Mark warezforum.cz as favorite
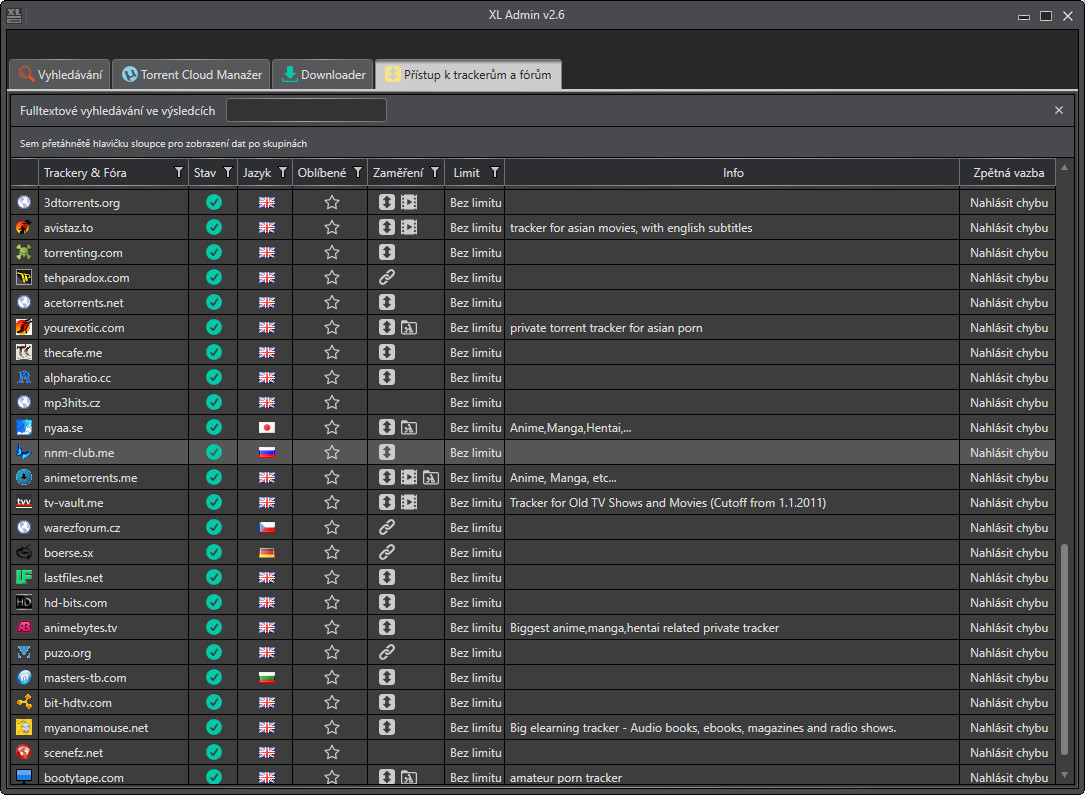This screenshot has width=1085, height=795. point(332,528)
